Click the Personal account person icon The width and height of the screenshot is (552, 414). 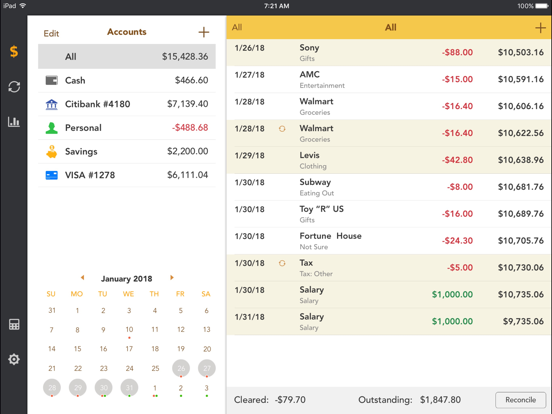(52, 128)
